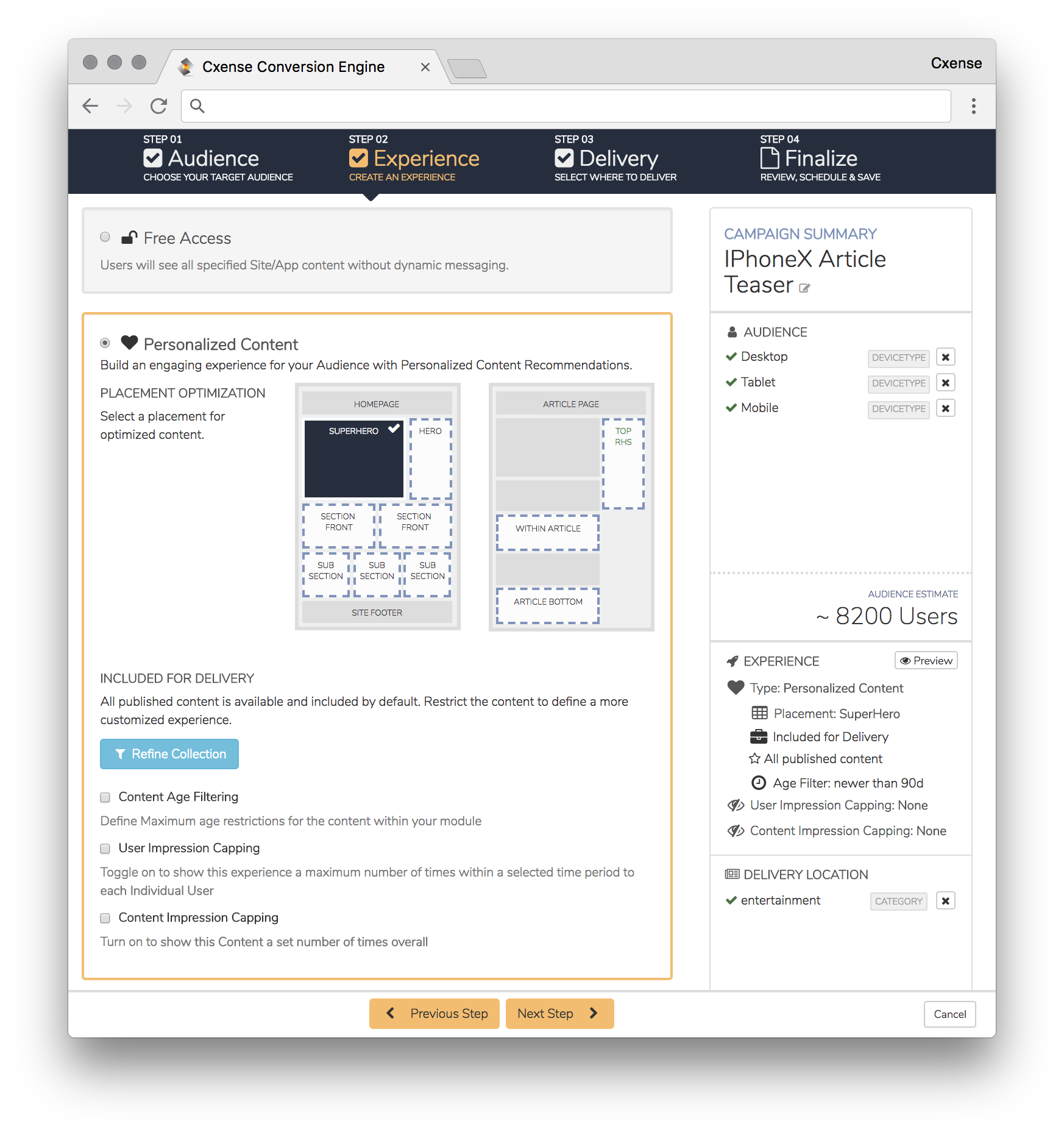Close the Cxense Conversion Engine tab
The width and height of the screenshot is (1064, 1135).
pyautogui.click(x=425, y=67)
